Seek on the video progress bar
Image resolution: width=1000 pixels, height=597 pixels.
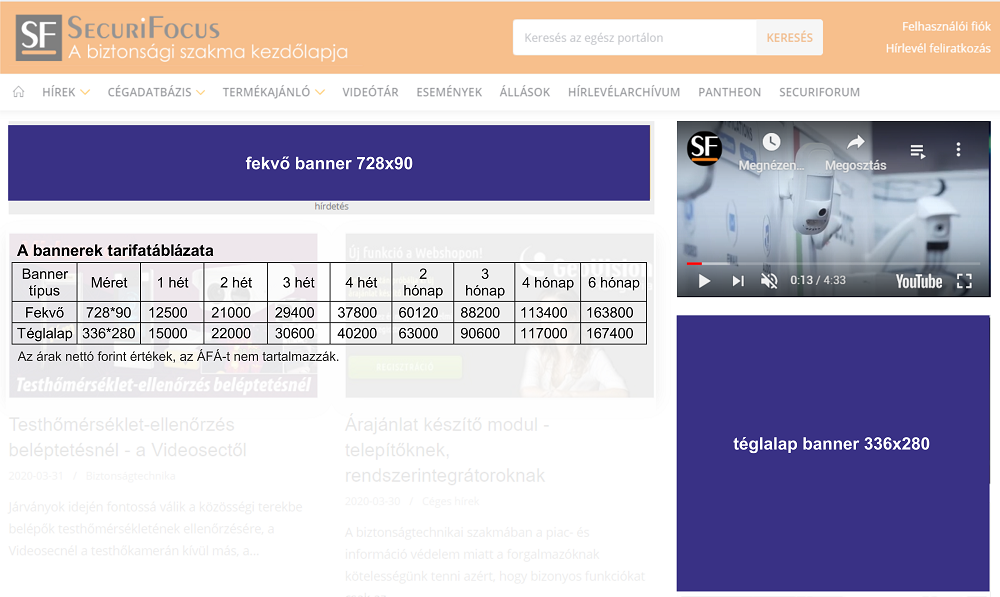tap(833, 263)
